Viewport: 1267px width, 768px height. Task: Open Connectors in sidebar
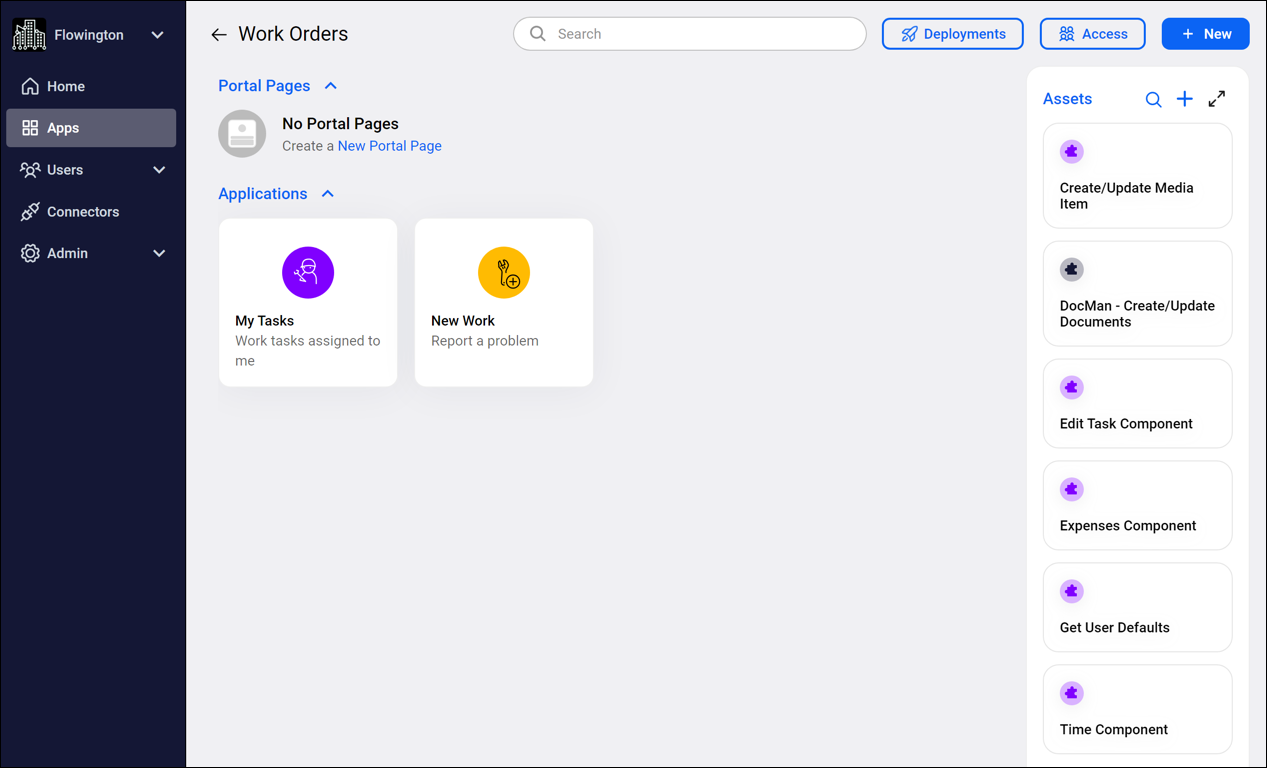point(91,212)
